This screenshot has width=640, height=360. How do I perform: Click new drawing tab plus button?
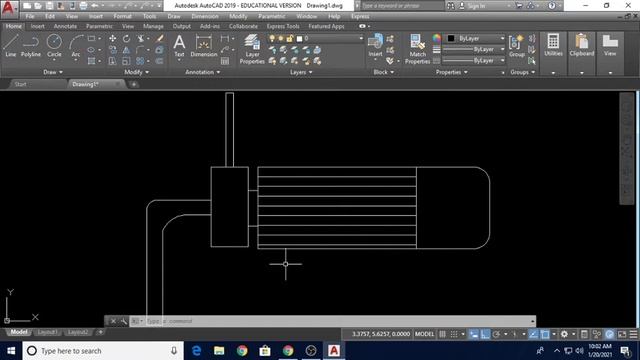133,84
